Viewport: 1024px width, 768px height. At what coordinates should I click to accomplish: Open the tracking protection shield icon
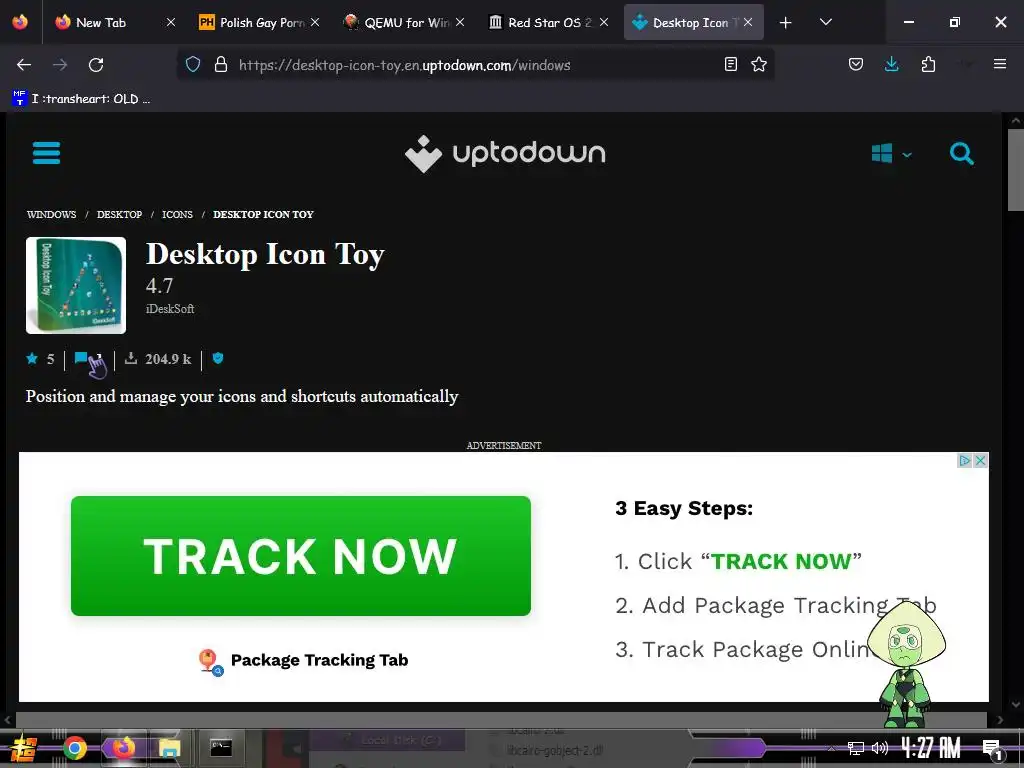pyautogui.click(x=193, y=65)
